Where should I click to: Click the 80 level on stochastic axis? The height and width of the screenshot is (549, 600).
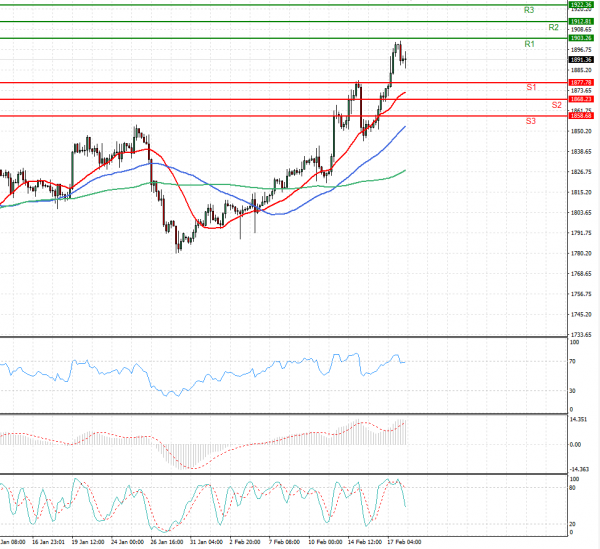[x=572, y=488]
